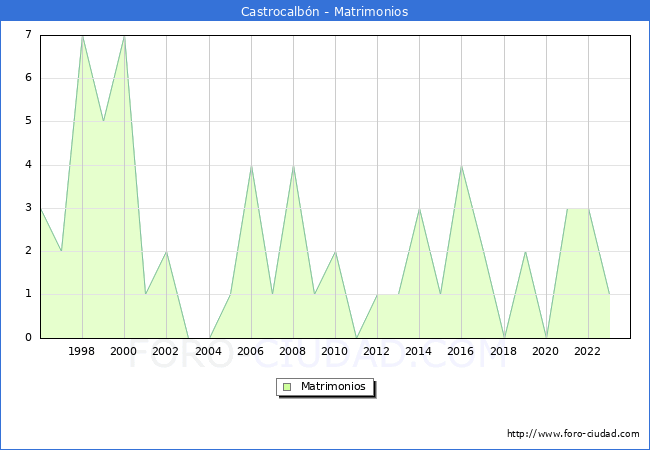Click the y-axis label 4
Screen dimensions: 650x450
(x=28, y=165)
